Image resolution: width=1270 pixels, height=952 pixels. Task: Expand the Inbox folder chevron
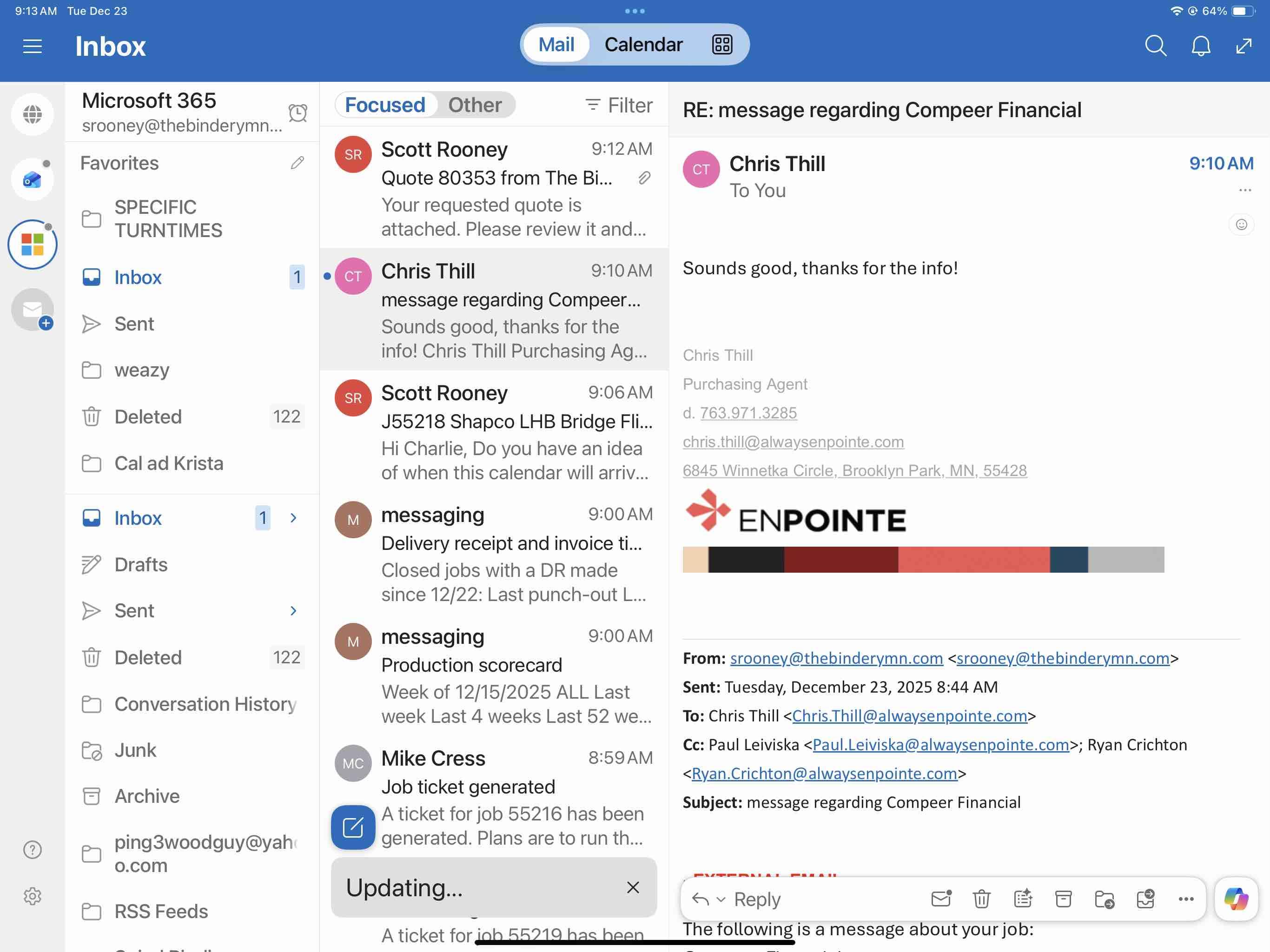tap(293, 517)
